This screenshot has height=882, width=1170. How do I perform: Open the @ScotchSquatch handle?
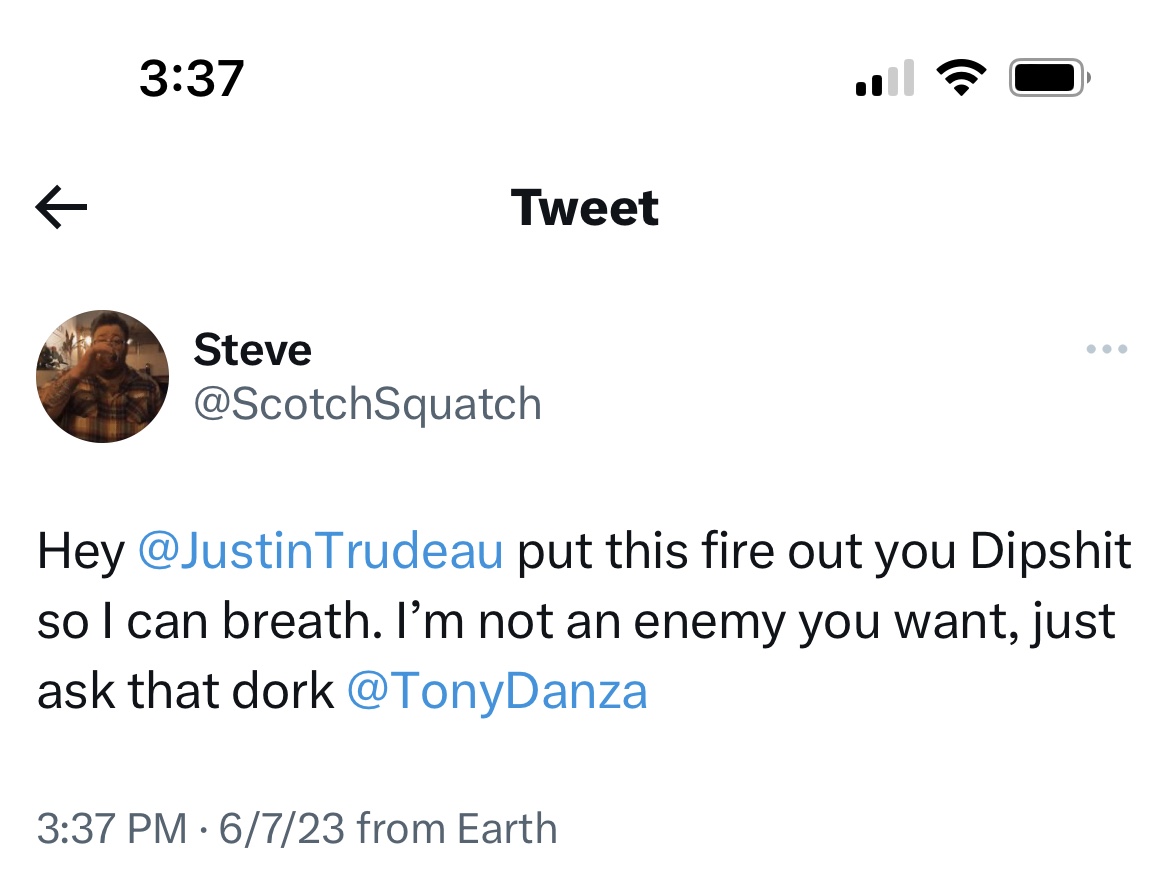click(x=367, y=404)
